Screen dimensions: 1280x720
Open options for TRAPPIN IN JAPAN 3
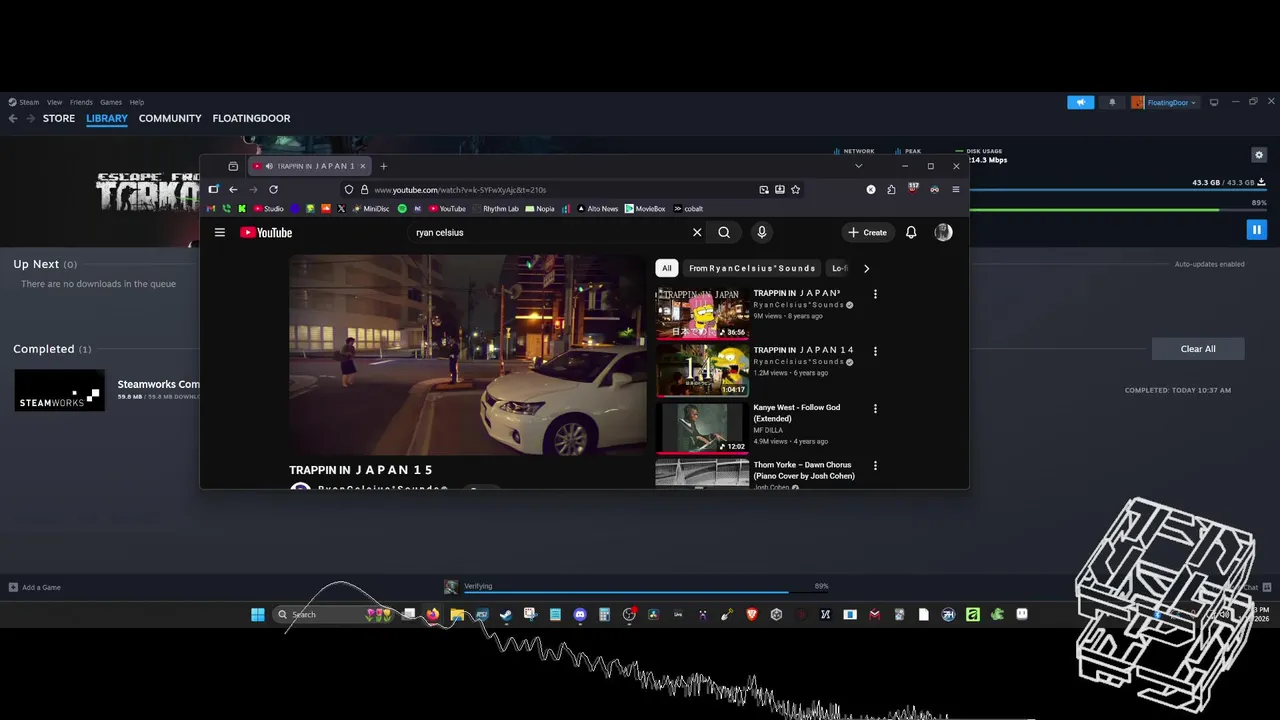(875, 294)
